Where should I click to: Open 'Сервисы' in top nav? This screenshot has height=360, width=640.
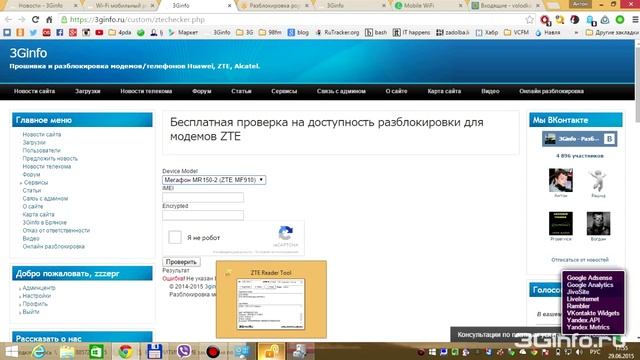tap(284, 91)
